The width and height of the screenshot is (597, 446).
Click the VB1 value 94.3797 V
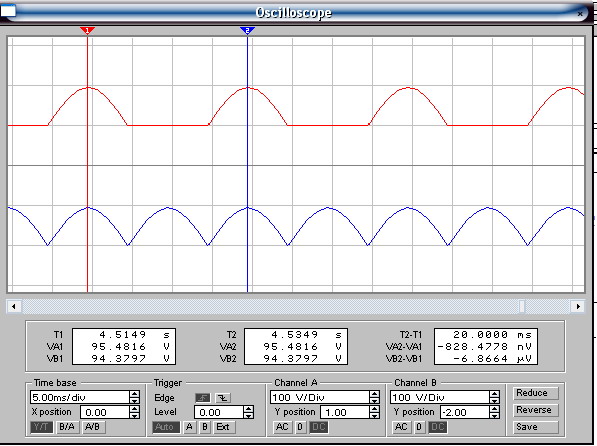(x=130, y=359)
